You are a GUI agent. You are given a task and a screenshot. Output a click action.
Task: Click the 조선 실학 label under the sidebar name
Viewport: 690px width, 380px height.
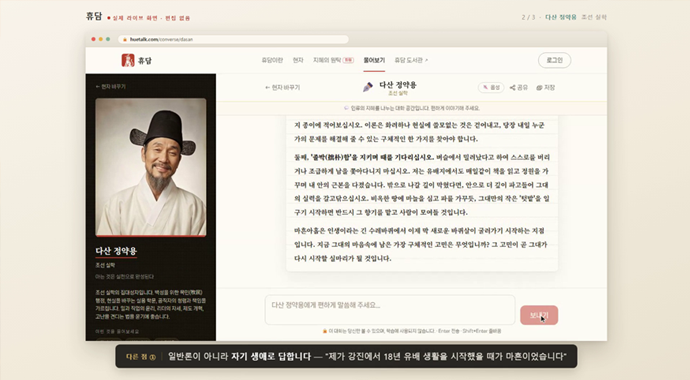[105, 265]
